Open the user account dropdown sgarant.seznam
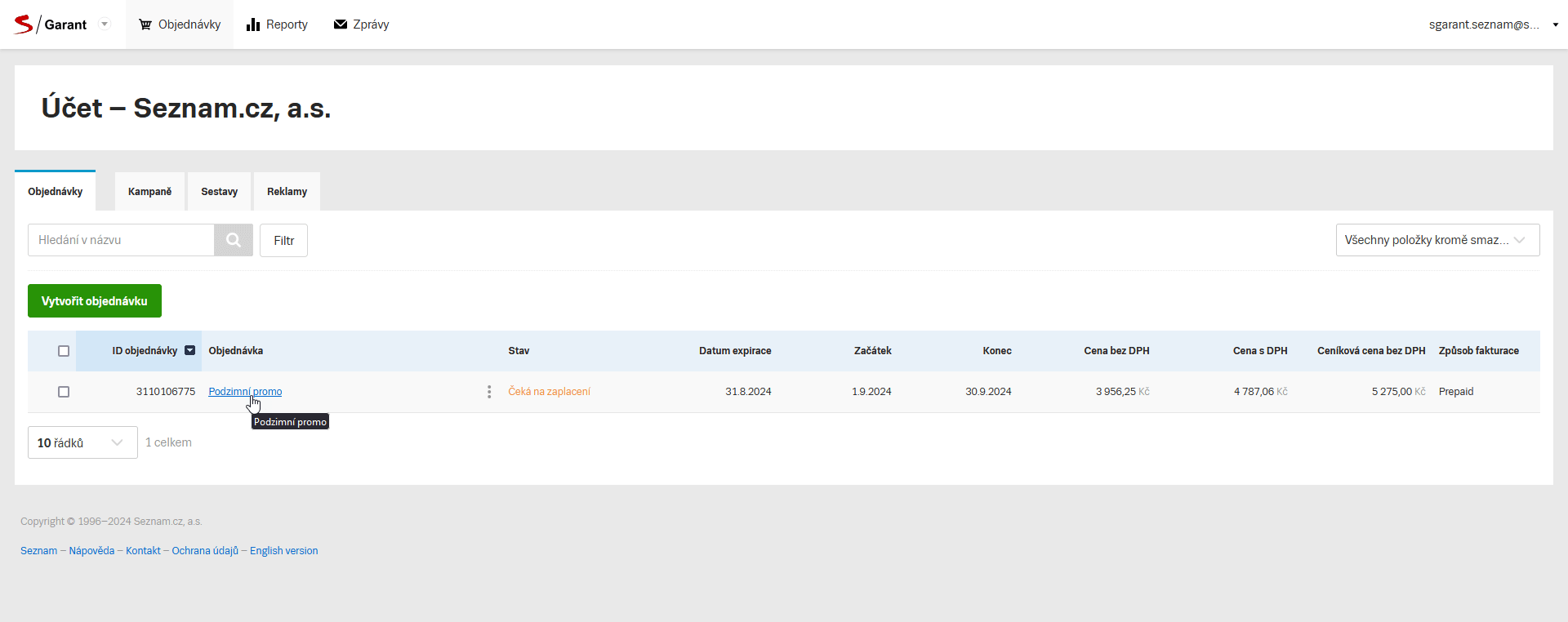 tap(1493, 24)
